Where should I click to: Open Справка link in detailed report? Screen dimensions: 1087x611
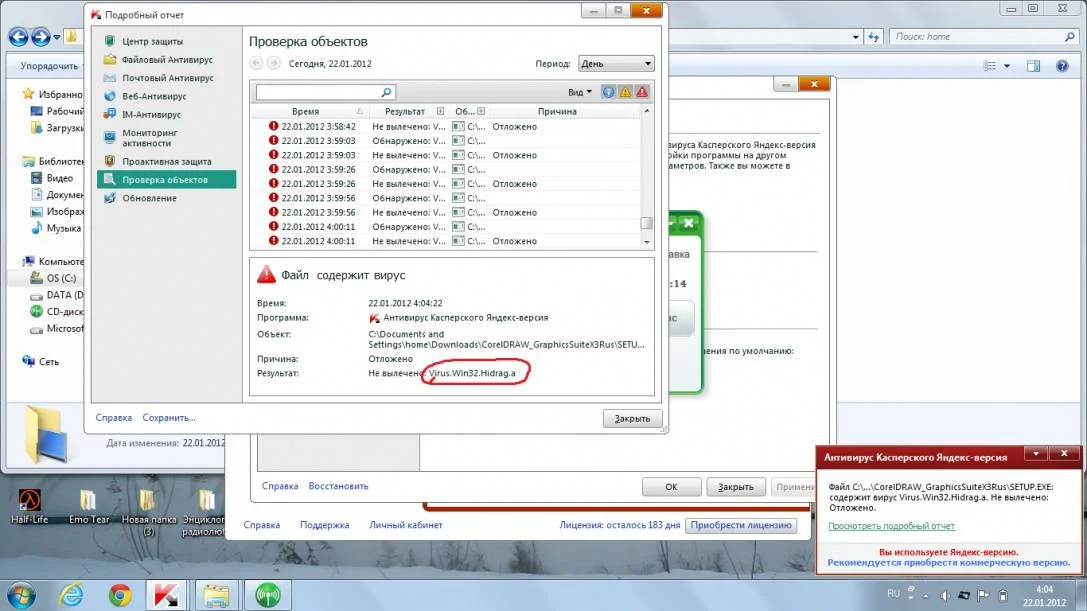(114, 418)
